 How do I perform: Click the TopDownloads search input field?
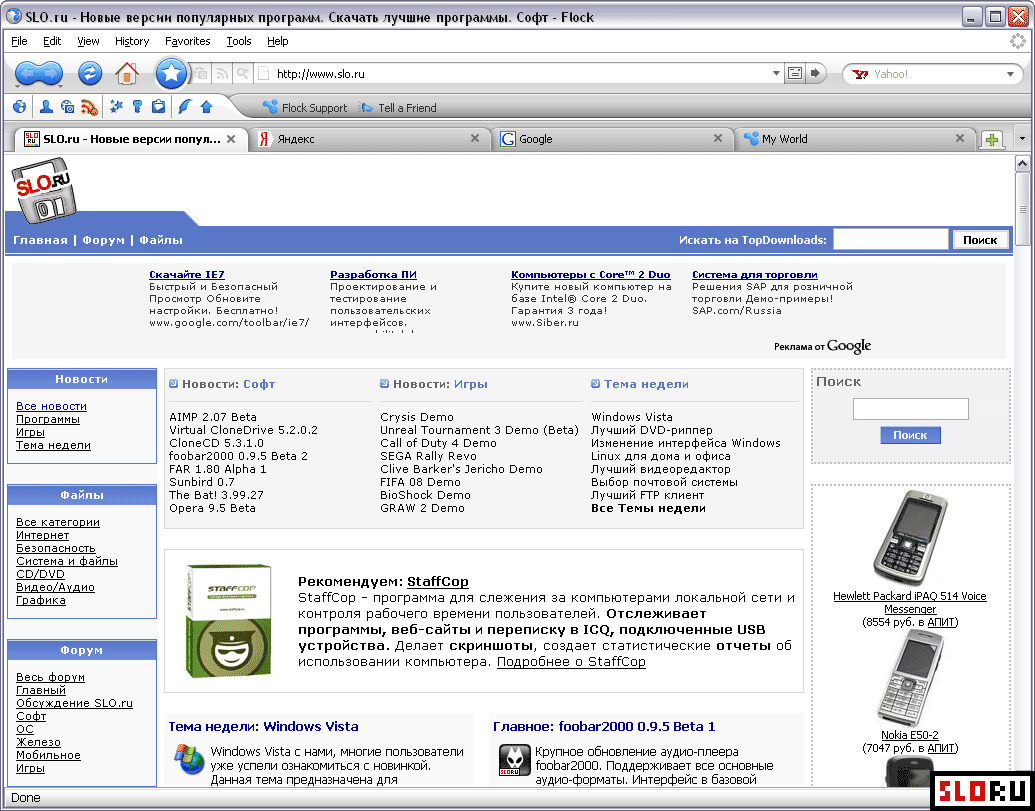891,240
